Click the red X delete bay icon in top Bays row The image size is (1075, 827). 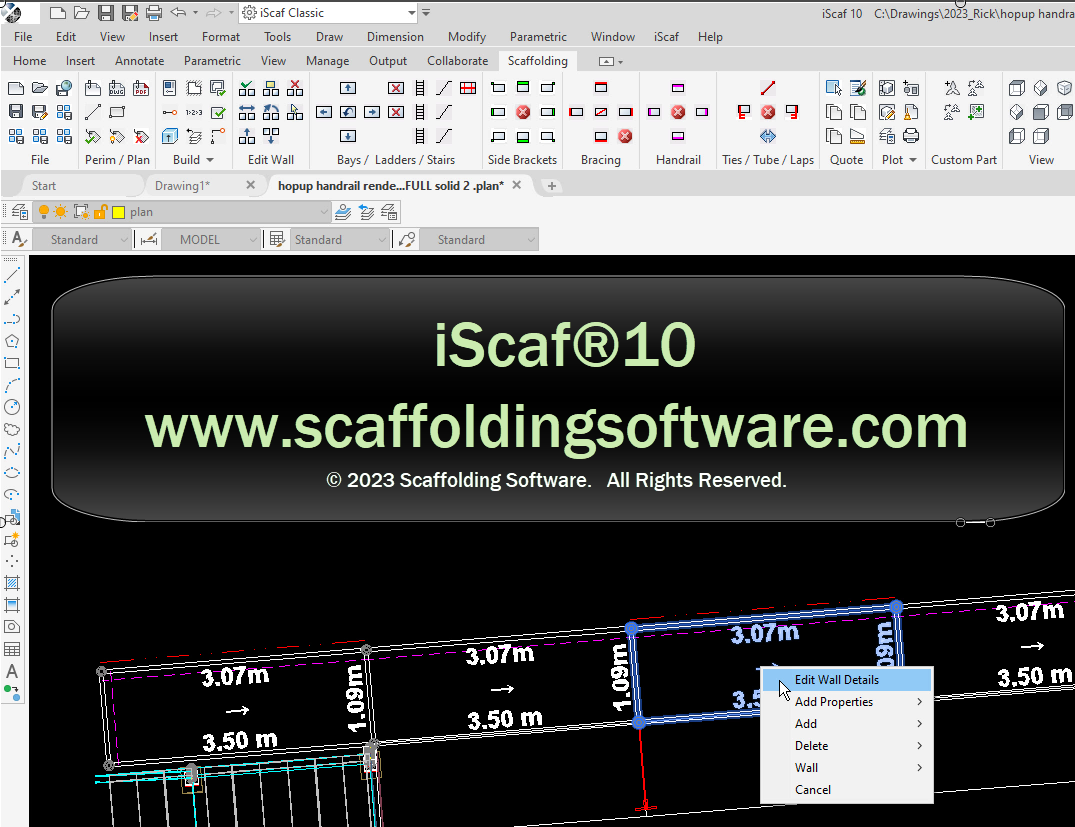click(x=396, y=88)
